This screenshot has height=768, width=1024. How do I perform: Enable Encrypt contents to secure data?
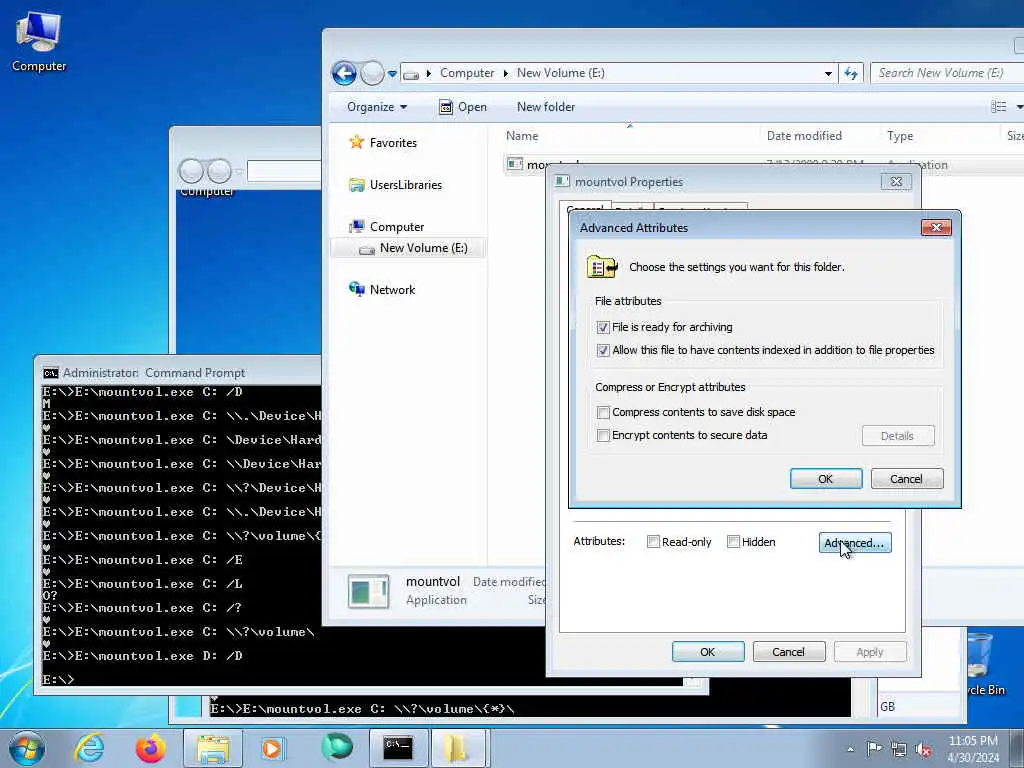603,435
